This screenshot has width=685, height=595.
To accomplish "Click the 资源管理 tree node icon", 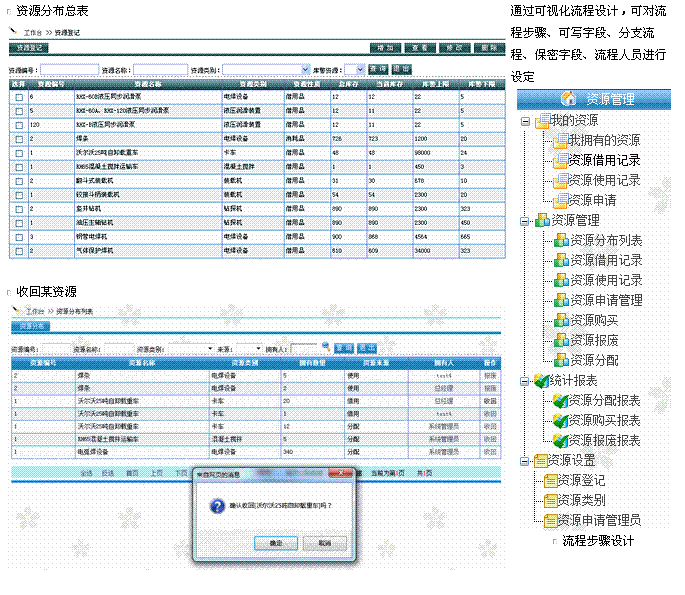I will [542, 220].
